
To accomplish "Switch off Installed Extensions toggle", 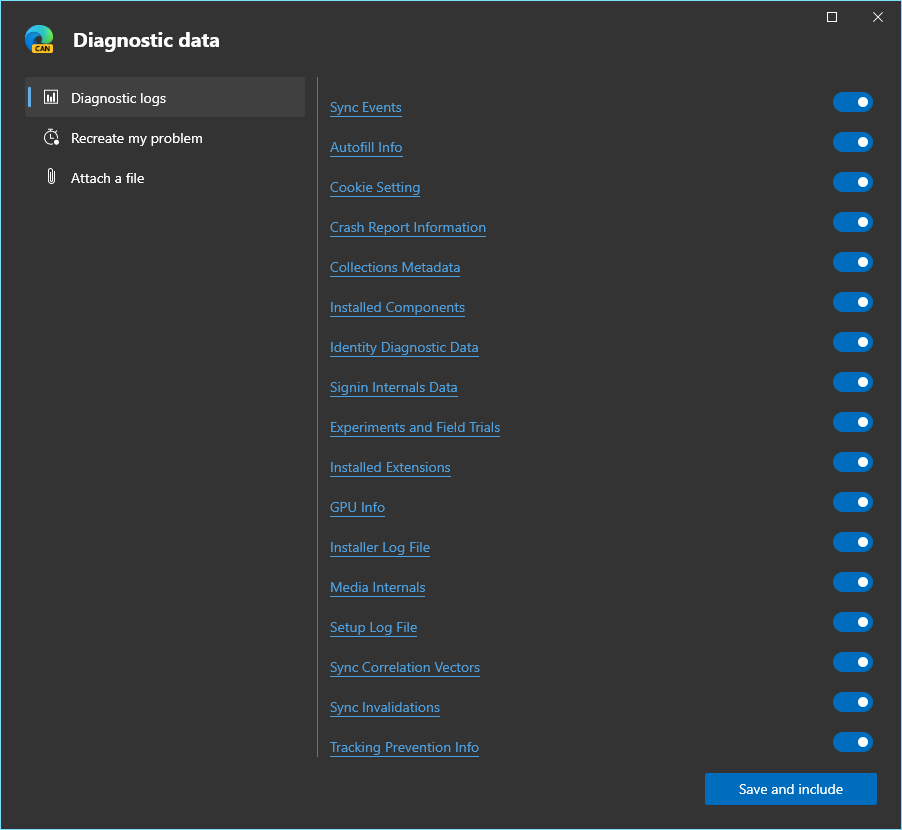I will pyautogui.click(x=853, y=462).
